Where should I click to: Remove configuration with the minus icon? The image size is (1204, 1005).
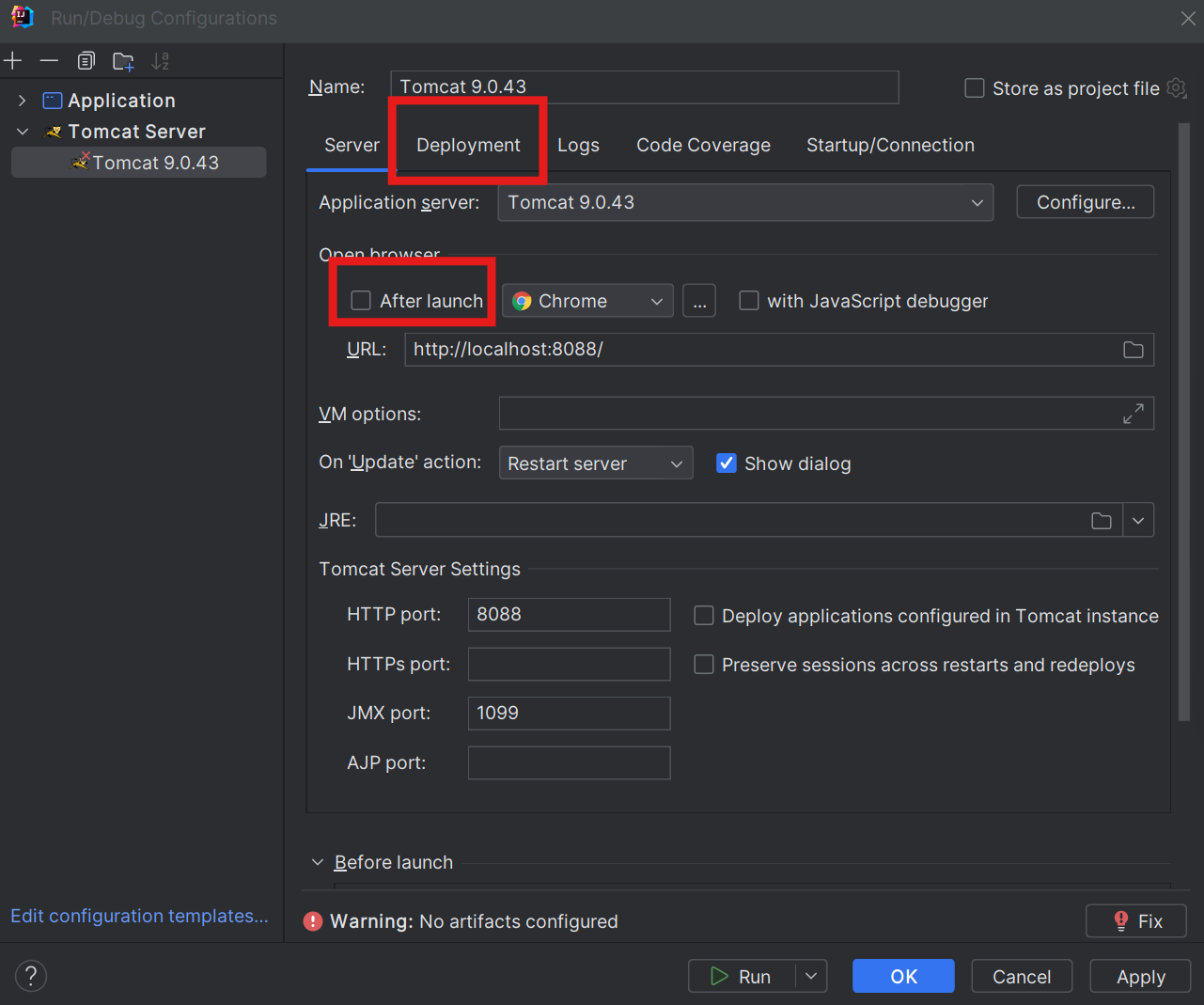tap(49, 61)
